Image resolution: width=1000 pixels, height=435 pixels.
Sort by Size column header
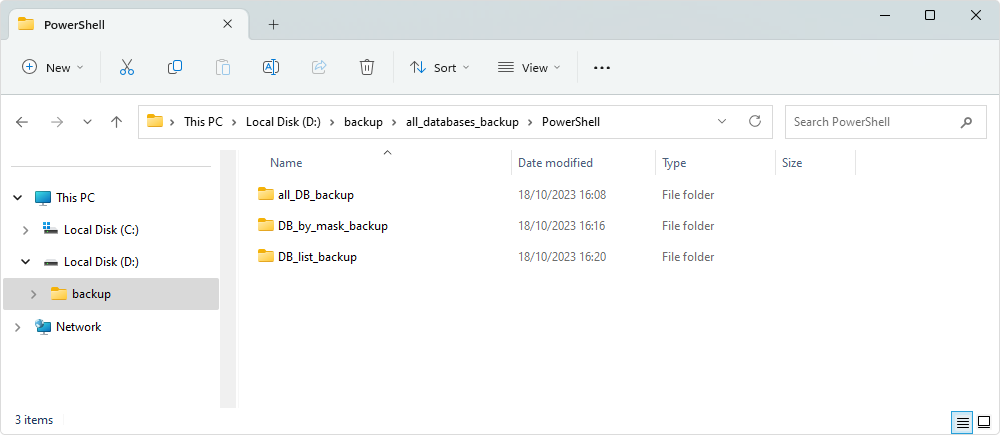click(792, 163)
